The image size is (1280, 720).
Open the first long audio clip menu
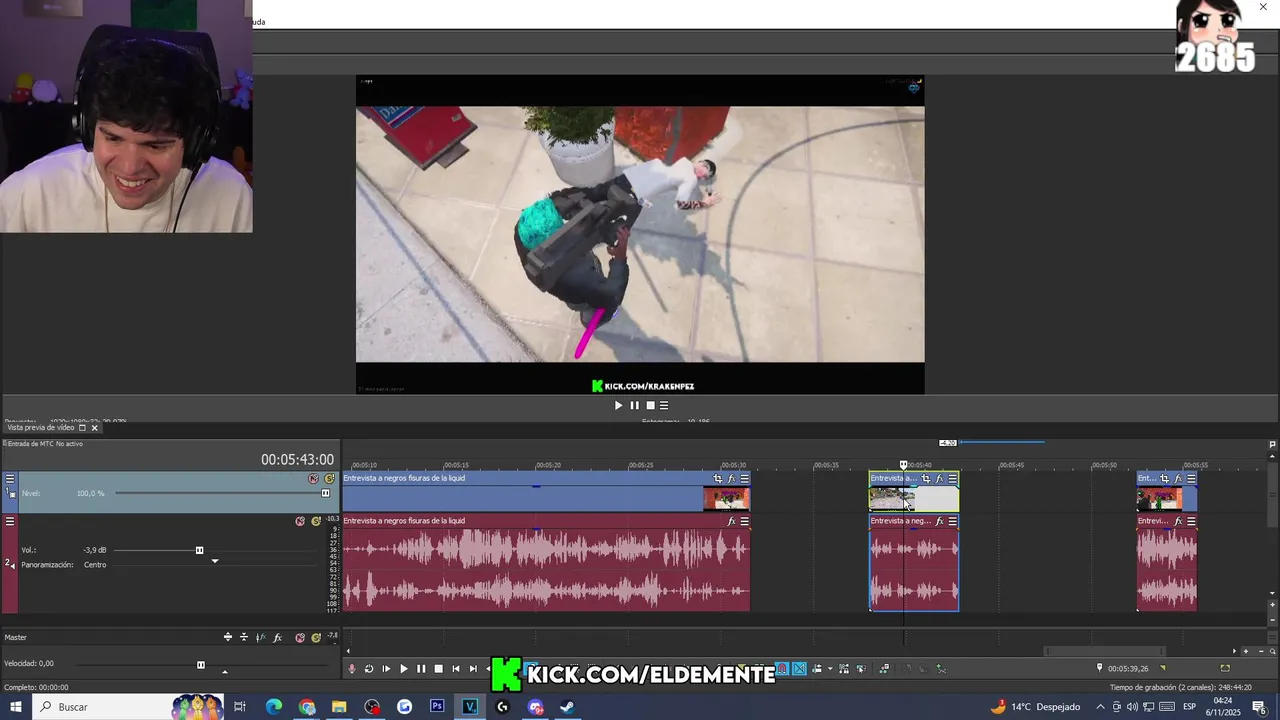pyautogui.click(x=744, y=521)
